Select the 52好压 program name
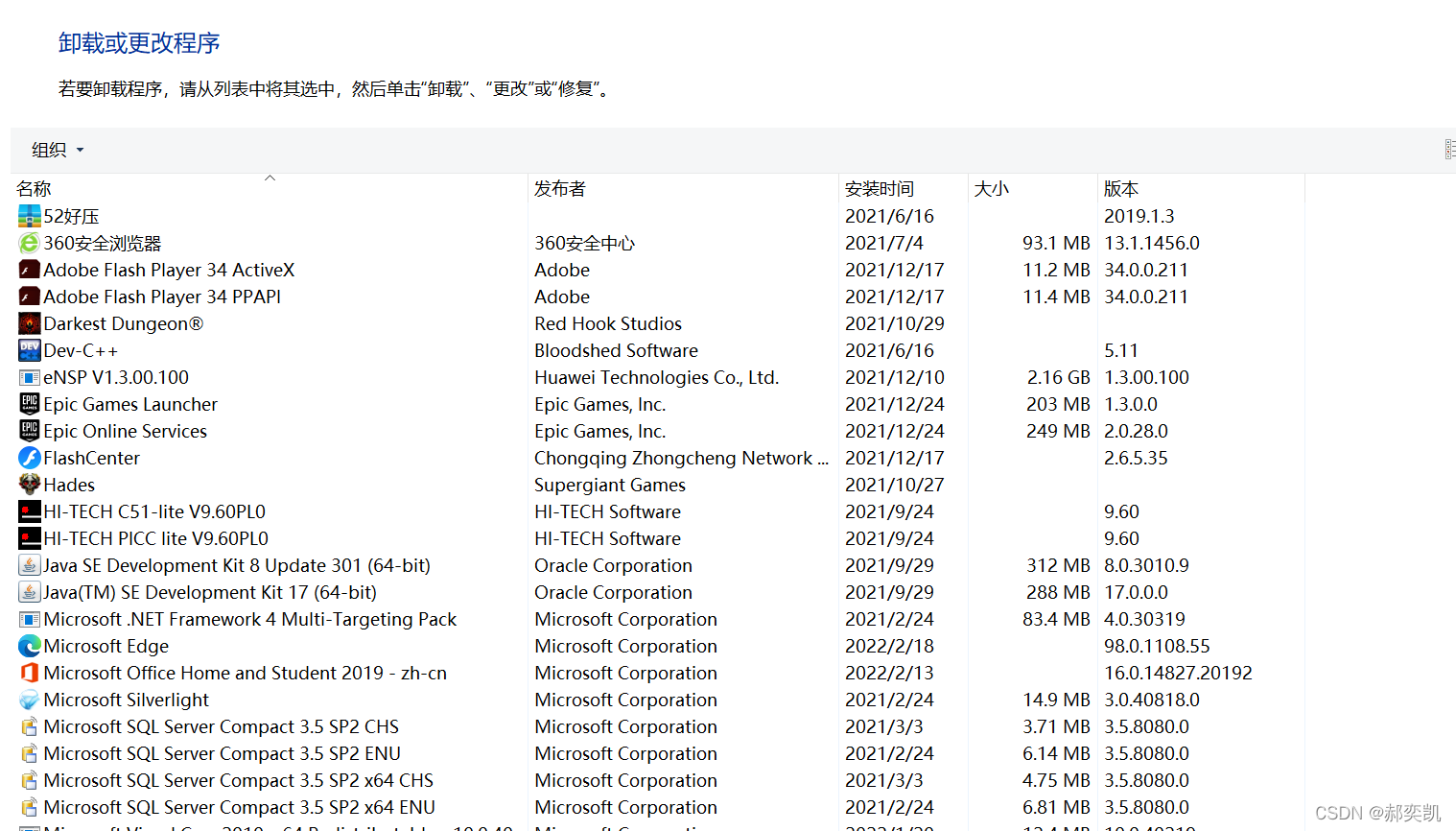Image resolution: width=1456 pixels, height=831 pixels. 71,216
